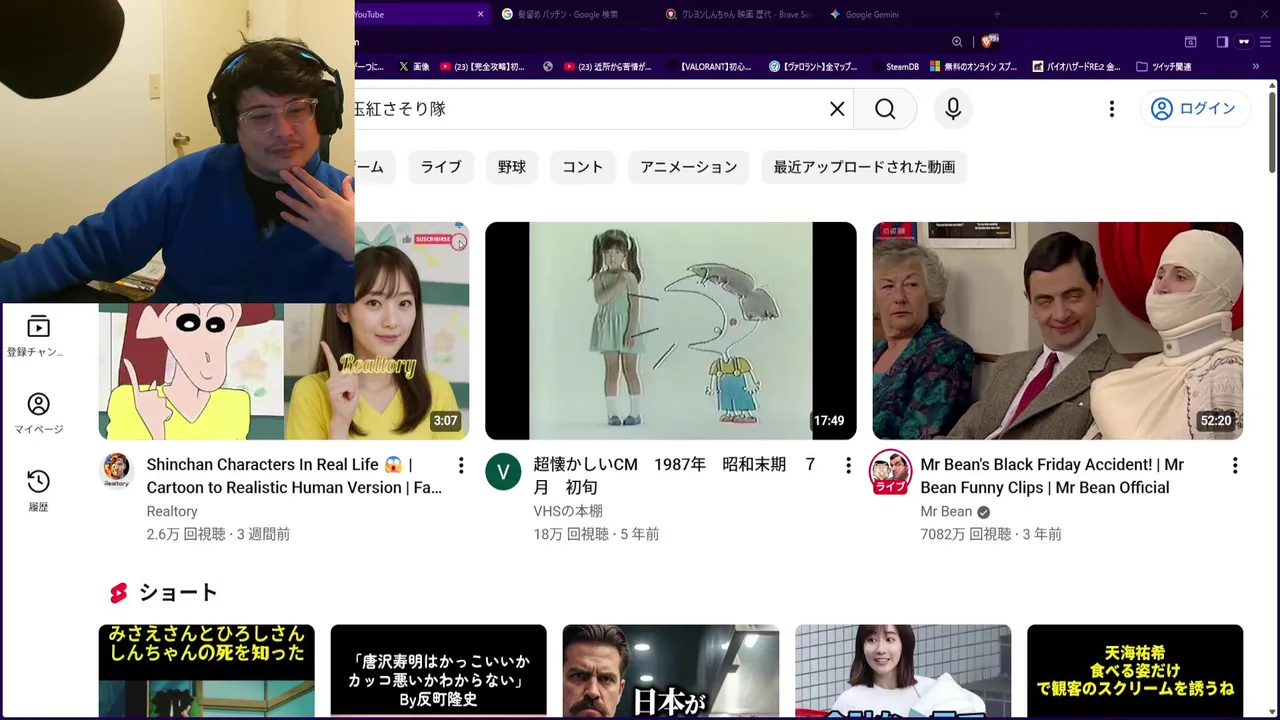Click the Shinchan Characters In Real Life title
The width and height of the screenshot is (1280, 720).
[x=294, y=476]
